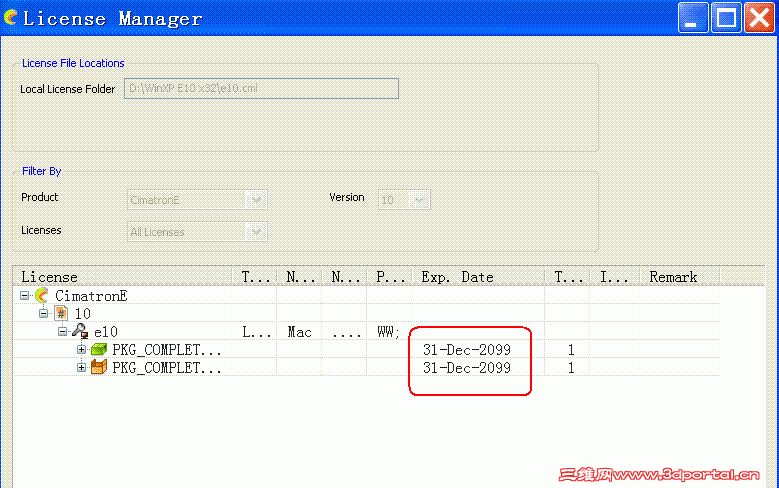The height and width of the screenshot is (488, 779).
Task: Click the first 'T...' column header
Action: [254, 276]
